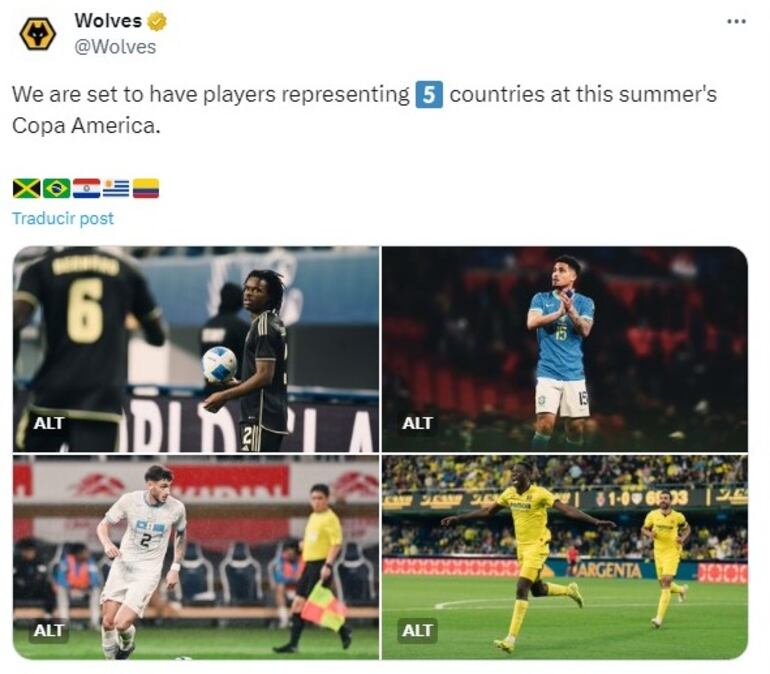The image size is (770, 674).
Task: Open the yellow kit Villarreal celebration photo
Action: (565, 557)
